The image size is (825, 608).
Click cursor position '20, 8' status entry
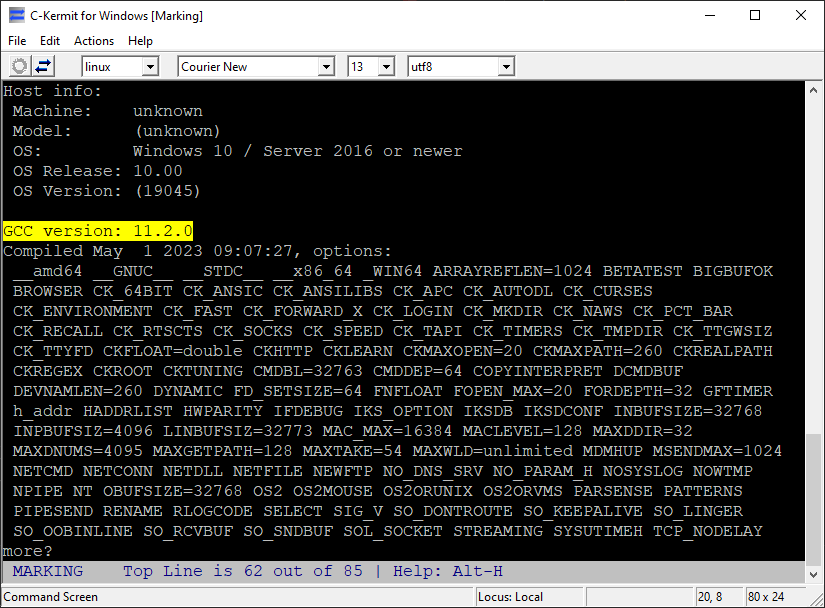(x=710, y=597)
